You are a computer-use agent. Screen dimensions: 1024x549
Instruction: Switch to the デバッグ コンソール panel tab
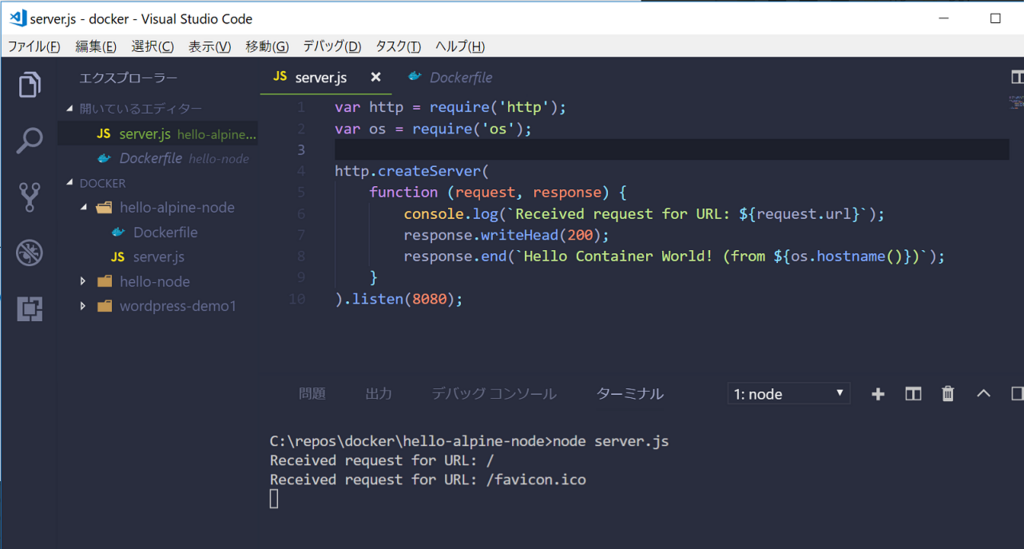coord(494,394)
